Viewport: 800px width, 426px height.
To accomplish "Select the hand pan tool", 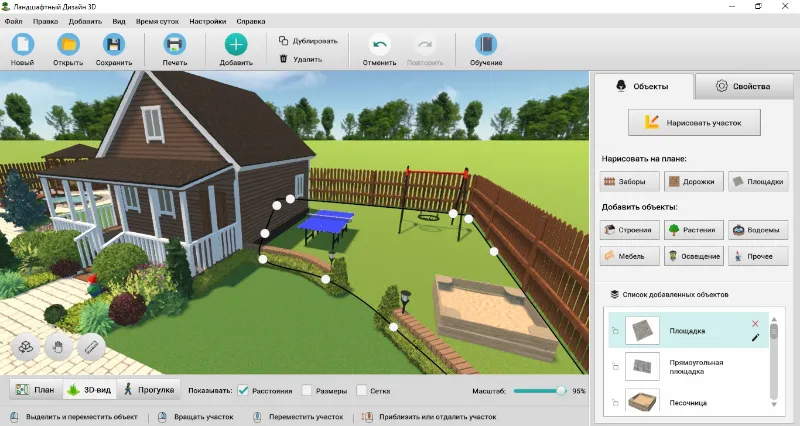I will (58, 347).
